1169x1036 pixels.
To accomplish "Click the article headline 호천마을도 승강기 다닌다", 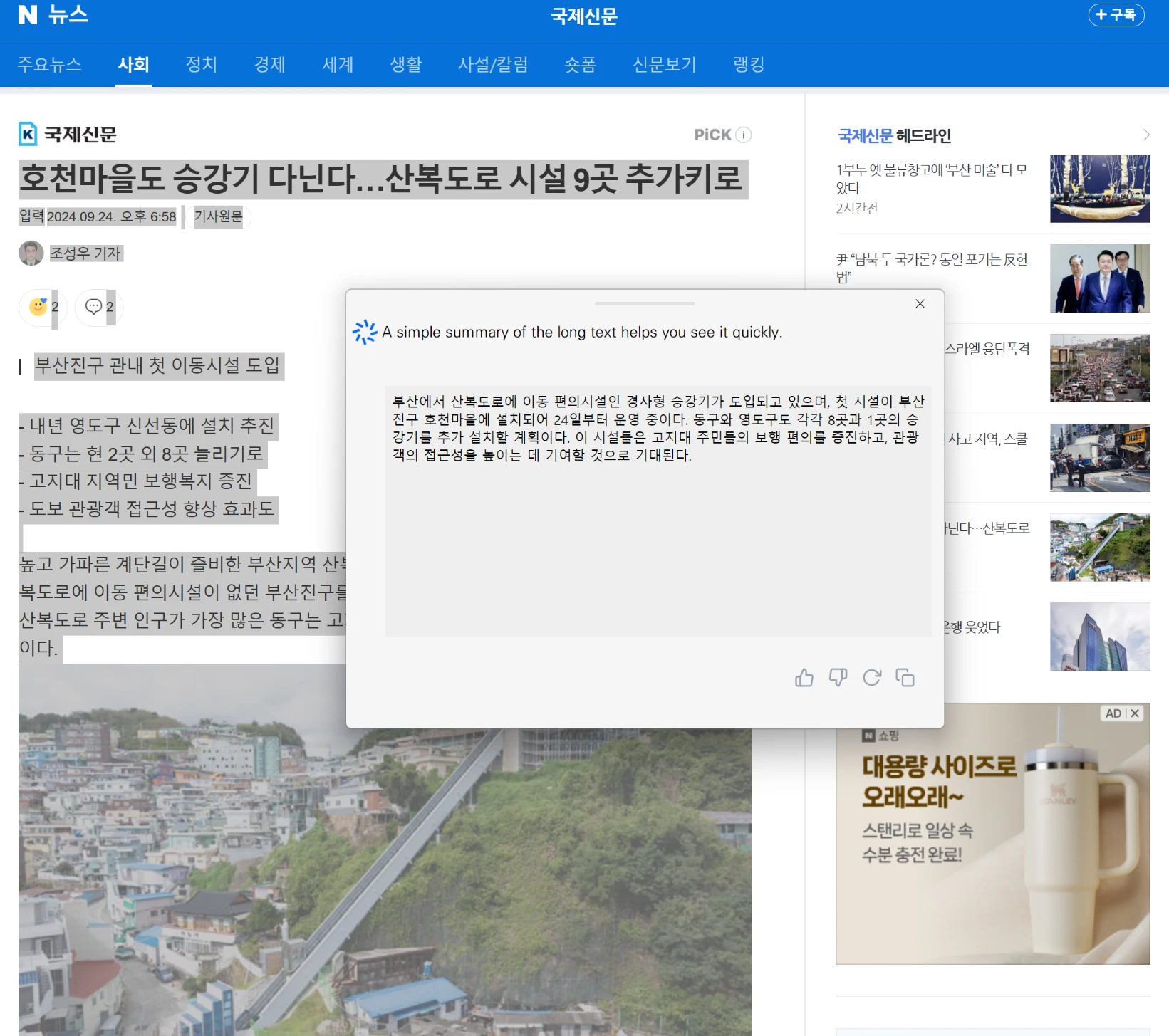I will (383, 179).
